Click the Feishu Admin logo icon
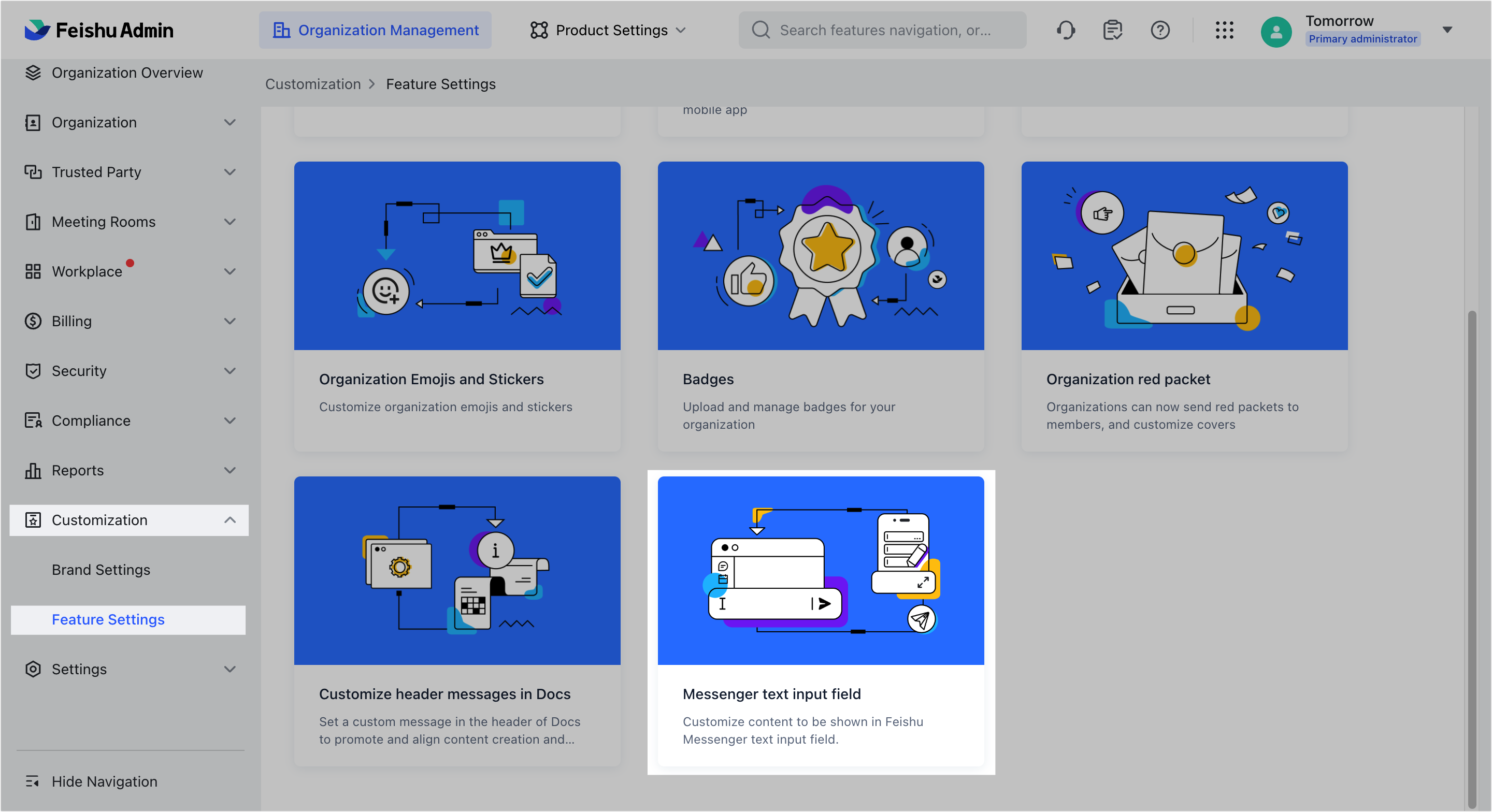The width and height of the screenshot is (1492, 812). pyautogui.click(x=36, y=30)
